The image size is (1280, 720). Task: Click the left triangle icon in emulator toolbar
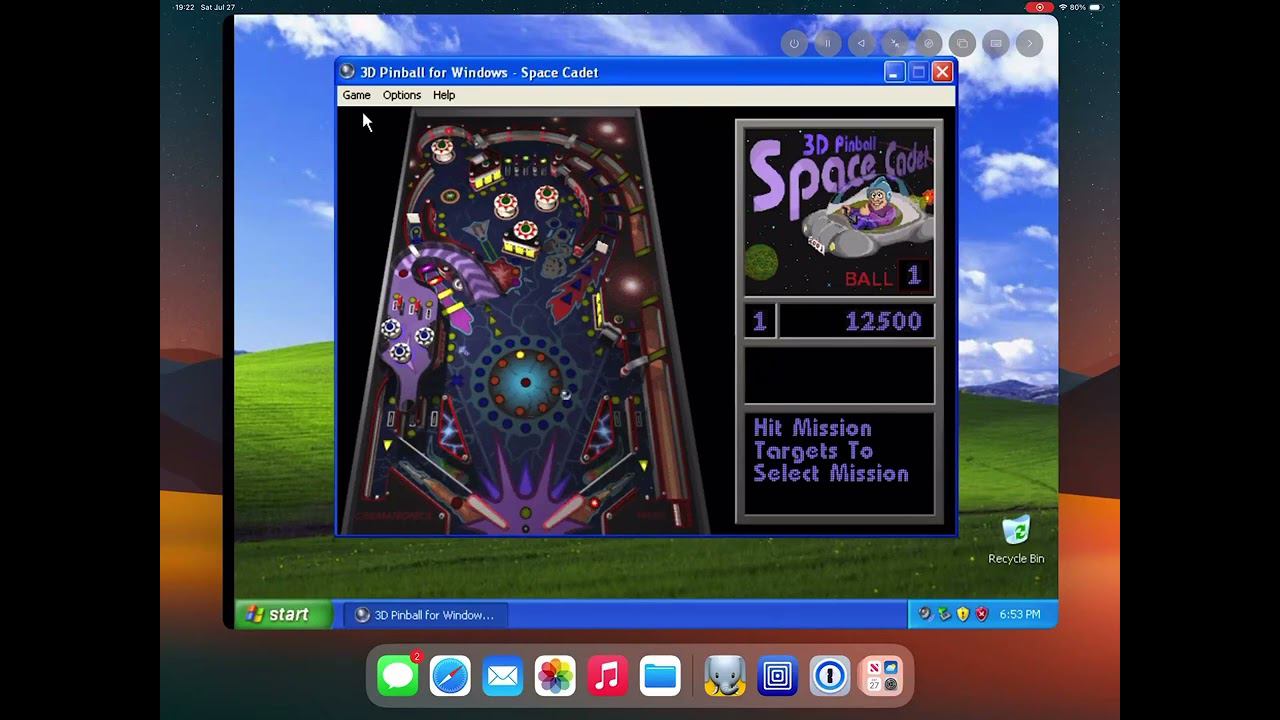(861, 43)
